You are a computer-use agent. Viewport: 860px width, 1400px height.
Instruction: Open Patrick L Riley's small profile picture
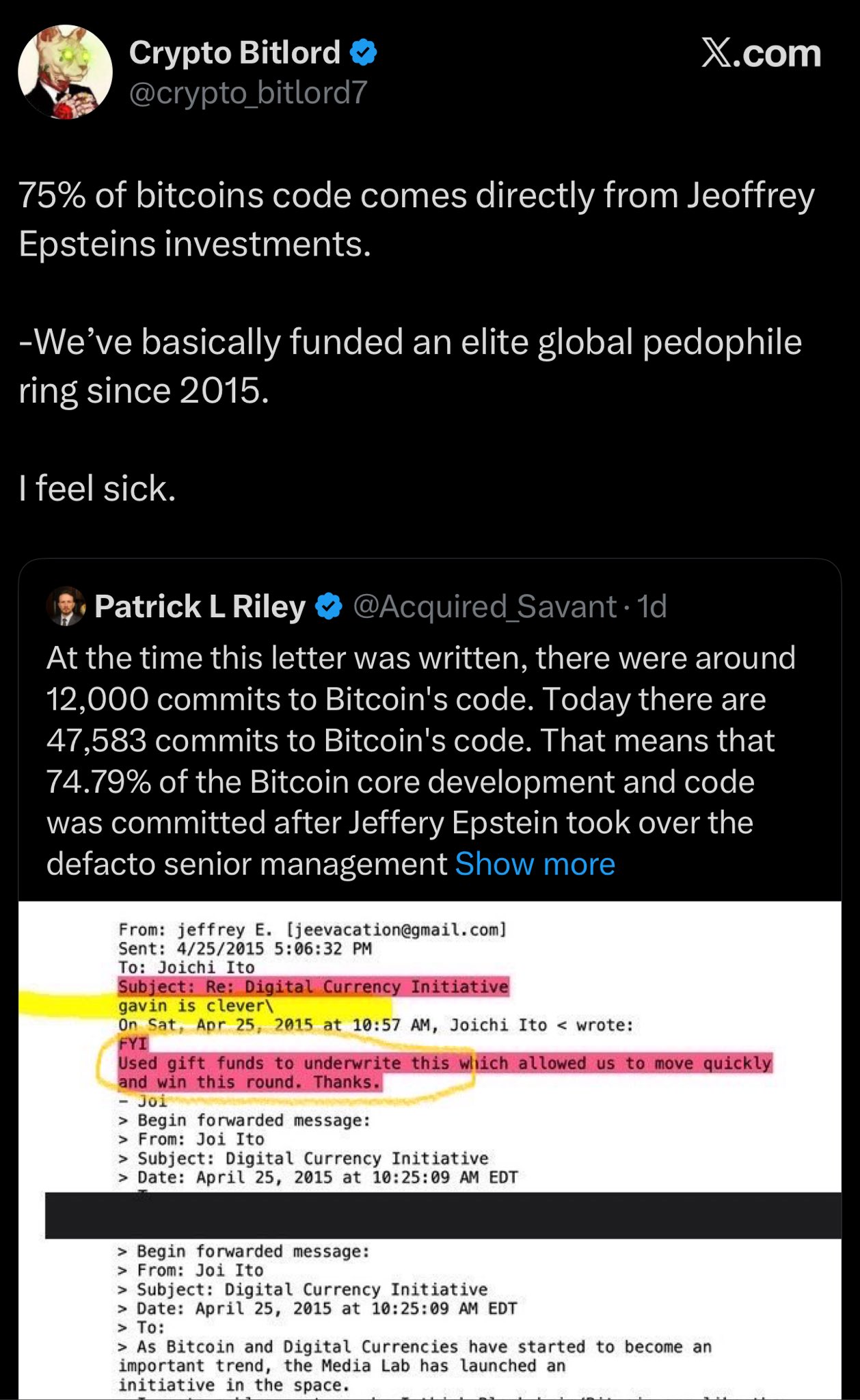66,606
